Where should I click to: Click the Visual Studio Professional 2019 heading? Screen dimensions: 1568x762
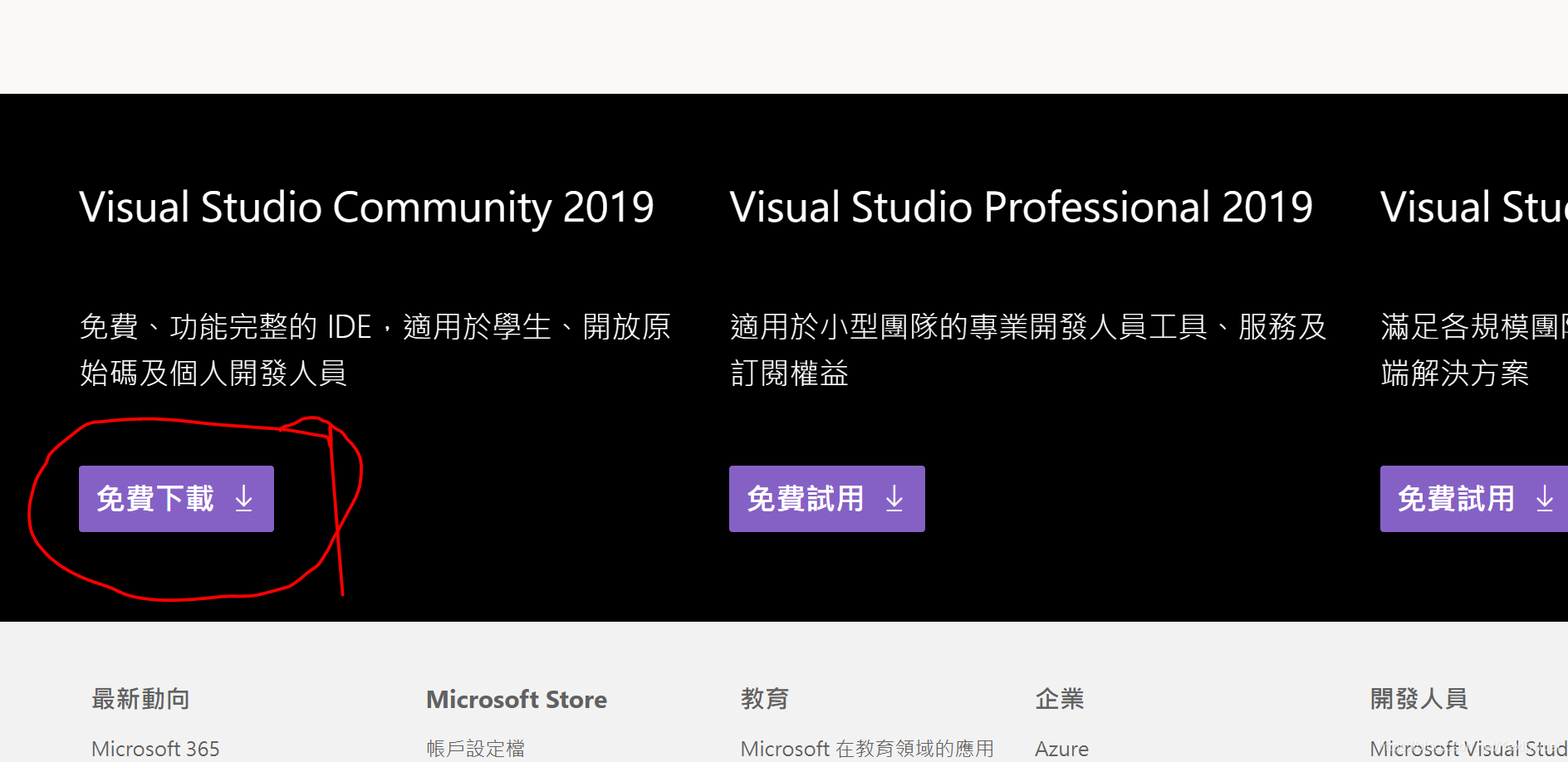(1021, 208)
